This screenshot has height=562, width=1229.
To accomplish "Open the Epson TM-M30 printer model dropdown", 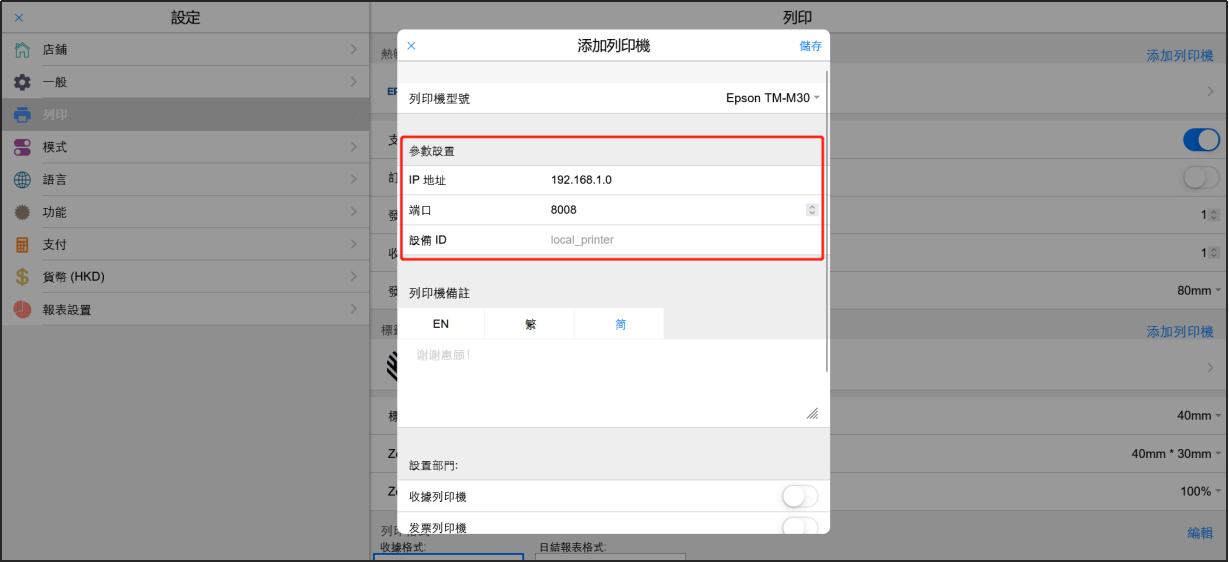I will point(772,98).
